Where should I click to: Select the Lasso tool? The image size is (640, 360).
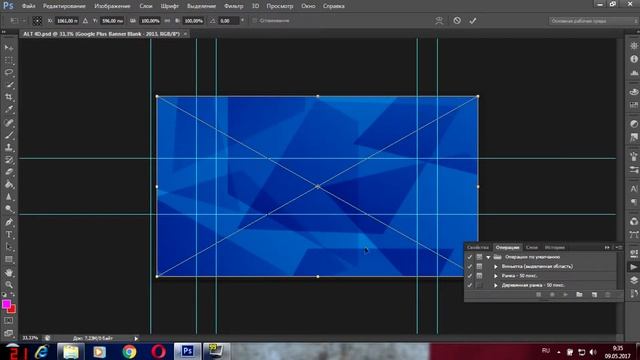(9, 73)
